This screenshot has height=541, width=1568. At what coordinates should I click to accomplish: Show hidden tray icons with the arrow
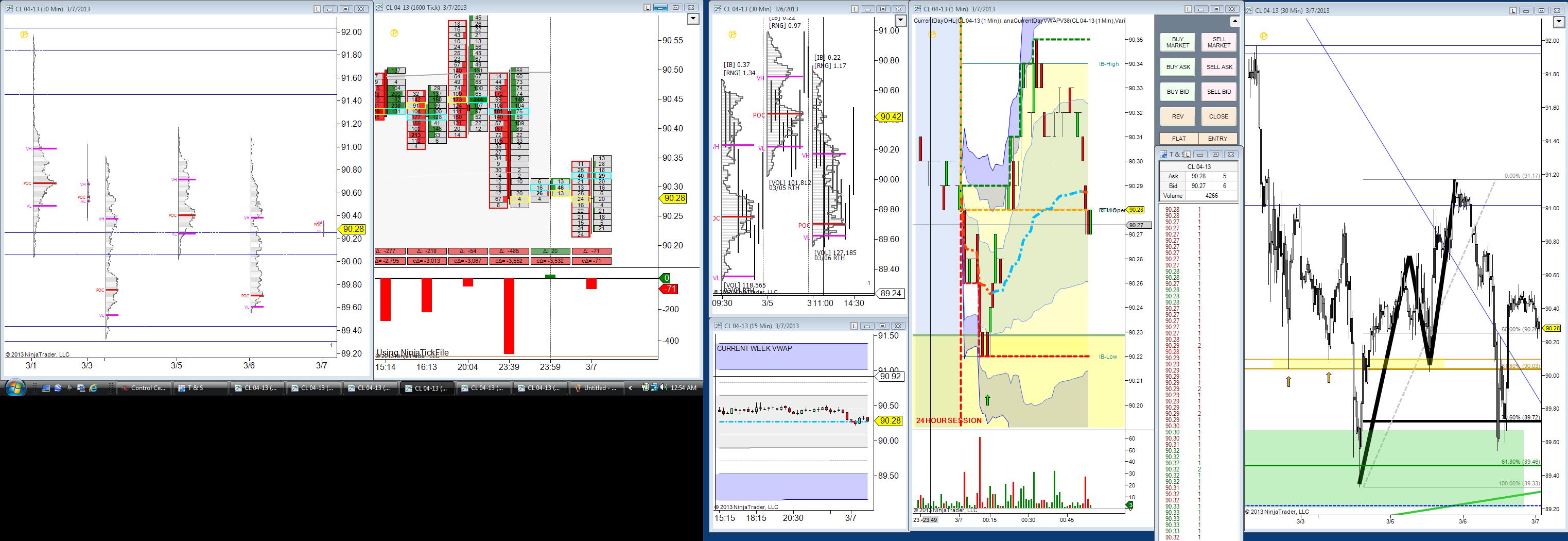[631, 387]
